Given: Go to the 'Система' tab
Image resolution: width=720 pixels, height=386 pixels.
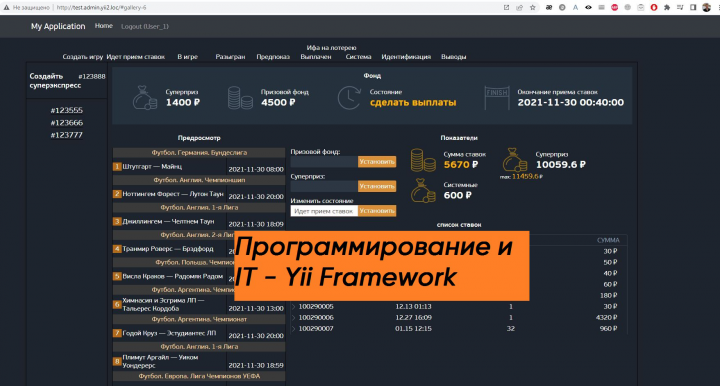Looking at the screenshot, I should 358,57.
